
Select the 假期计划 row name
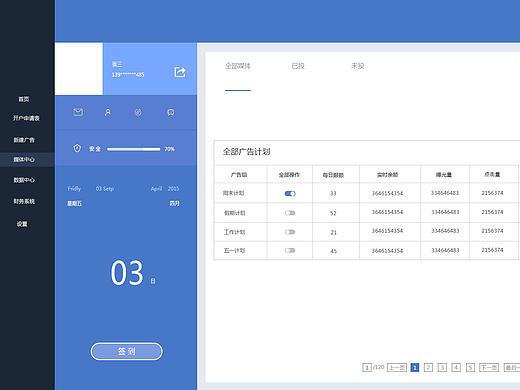(x=235, y=213)
